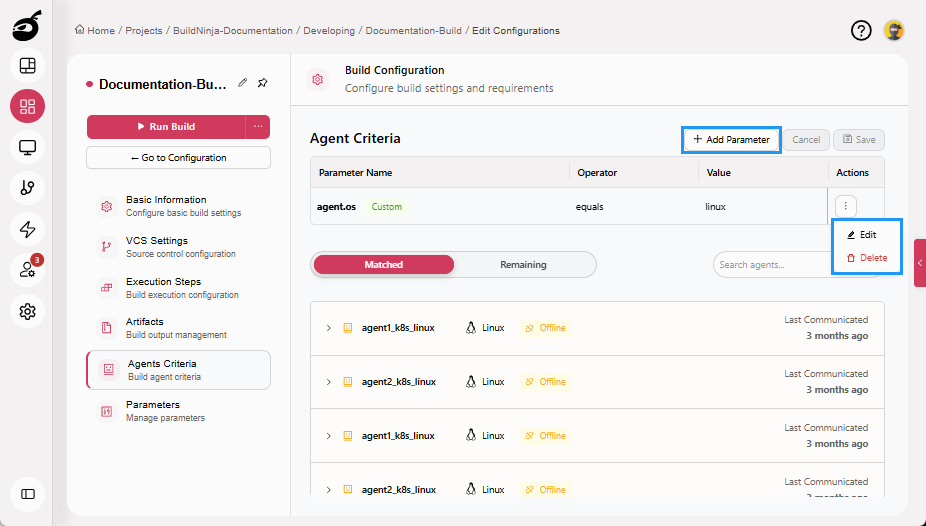Click the Cancel button
Viewport: 926px width, 526px height.
(x=806, y=140)
